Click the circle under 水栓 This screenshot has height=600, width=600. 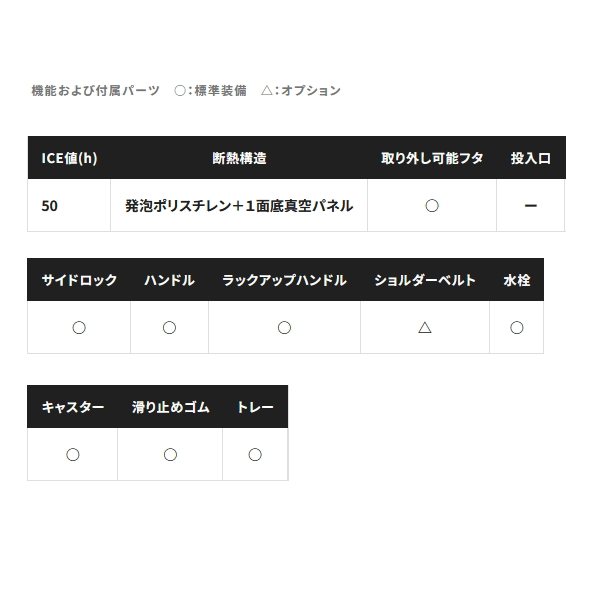pos(517,328)
